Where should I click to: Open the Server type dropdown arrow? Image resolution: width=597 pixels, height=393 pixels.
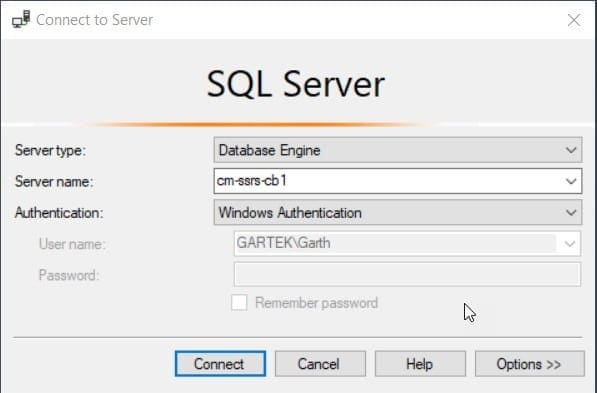571,150
